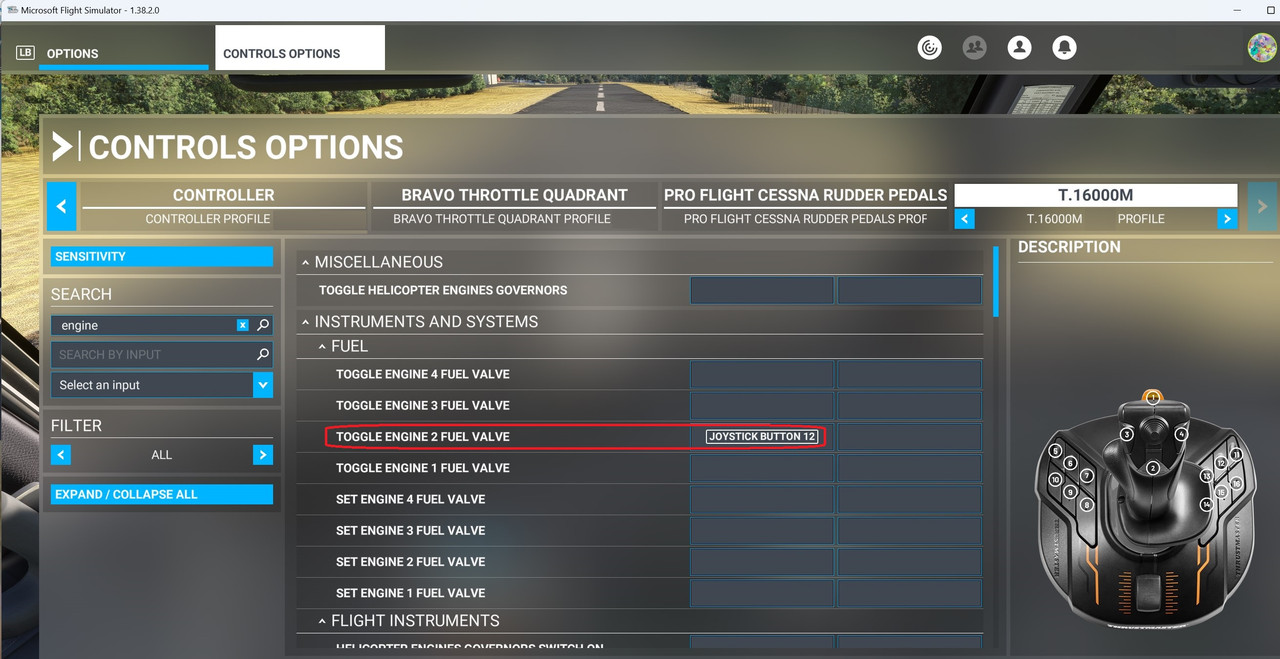The height and width of the screenshot is (659, 1280).
Task: Click the device list left arrow
Action: click(x=61, y=207)
